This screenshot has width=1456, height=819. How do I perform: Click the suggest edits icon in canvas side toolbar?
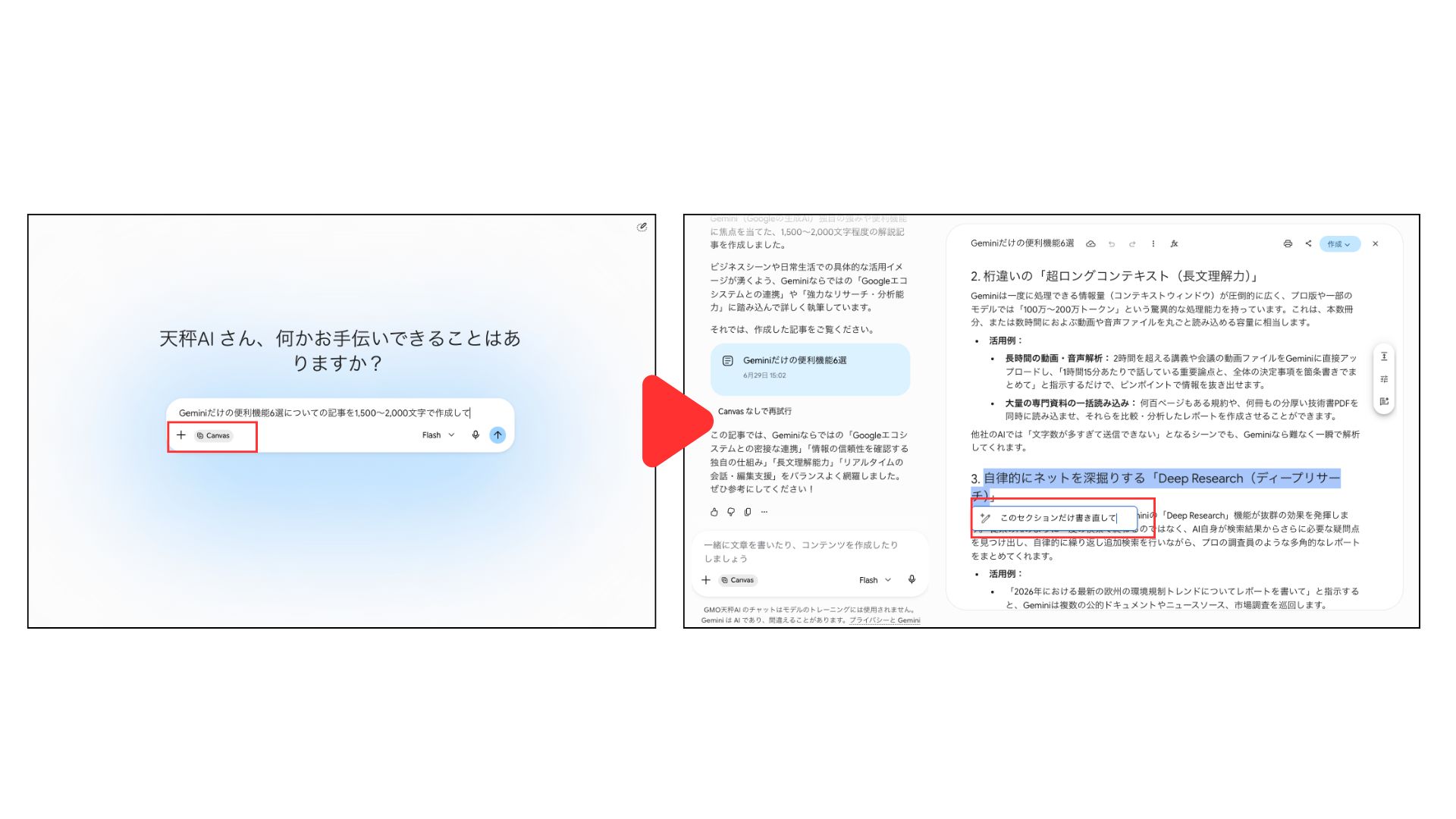(x=1384, y=401)
